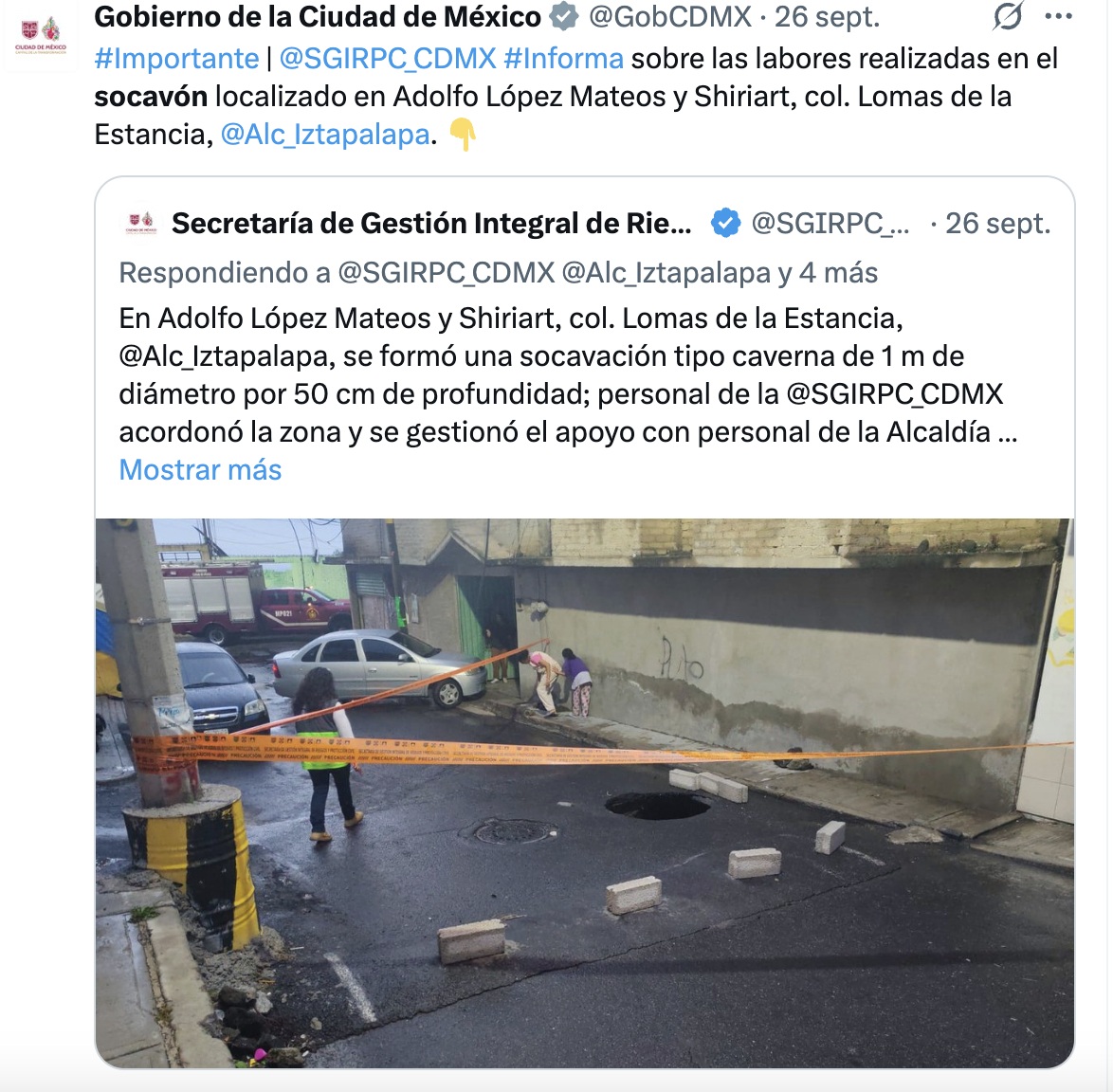1113x1092 pixels.
Task: Open the Grok slash-circle icon
Action: pyautogui.click(x=1007, y=15)
